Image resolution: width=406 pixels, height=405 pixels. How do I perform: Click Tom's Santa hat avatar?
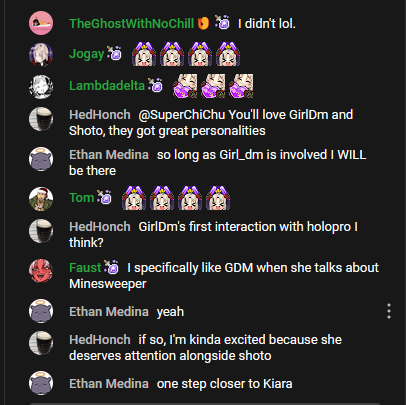[41, 199]
